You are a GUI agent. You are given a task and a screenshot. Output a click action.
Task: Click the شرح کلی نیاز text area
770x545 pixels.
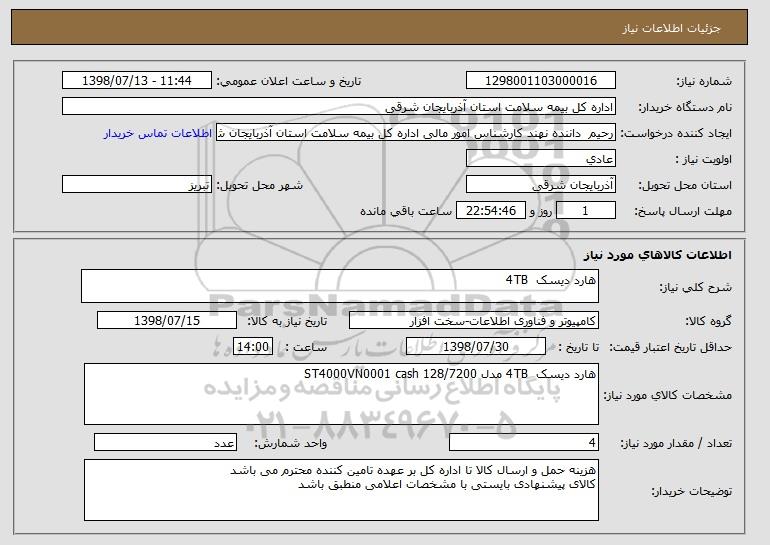click(340, 286)
